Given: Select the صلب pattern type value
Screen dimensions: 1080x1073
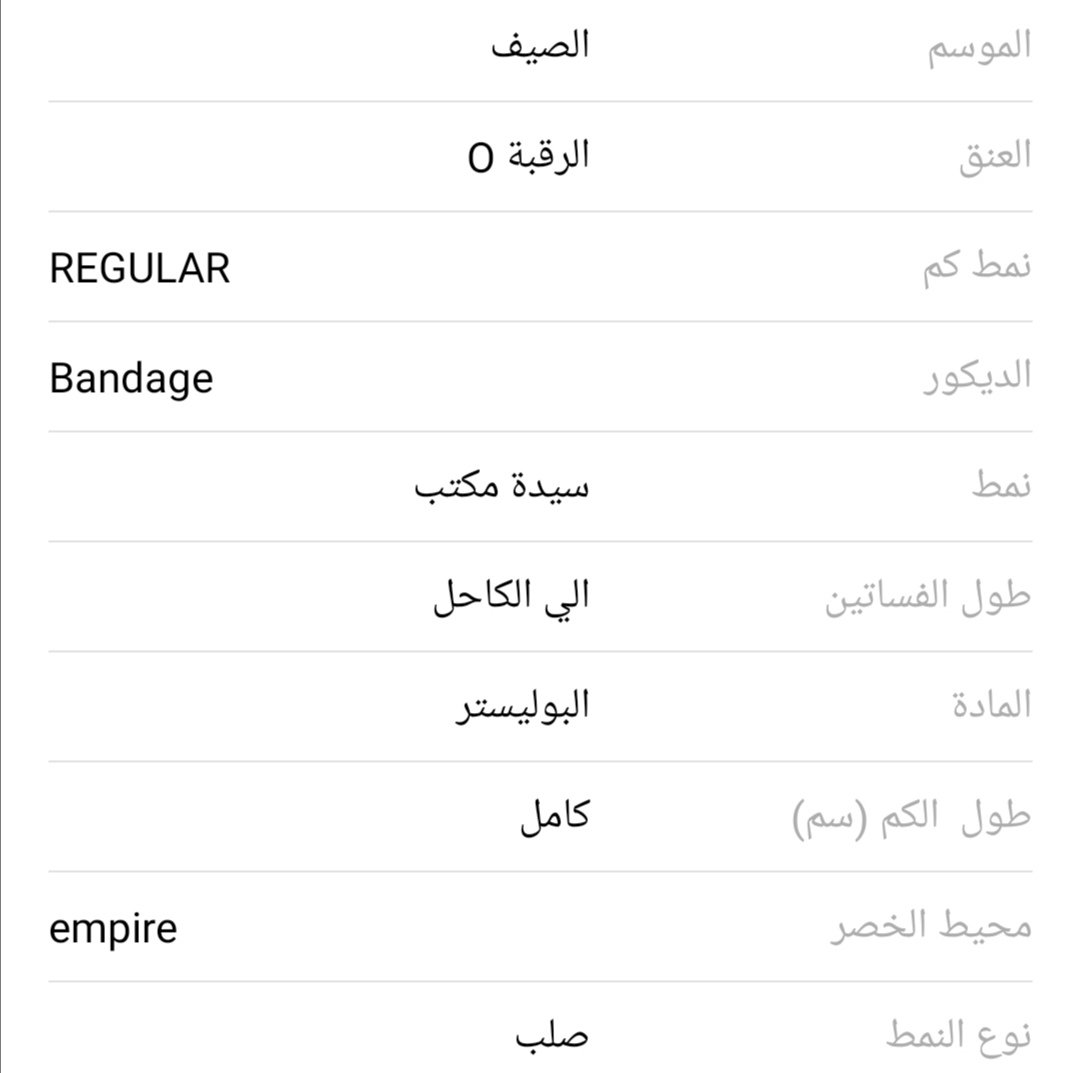Looking at the screenshot, I should click(x=552, y=1037).
